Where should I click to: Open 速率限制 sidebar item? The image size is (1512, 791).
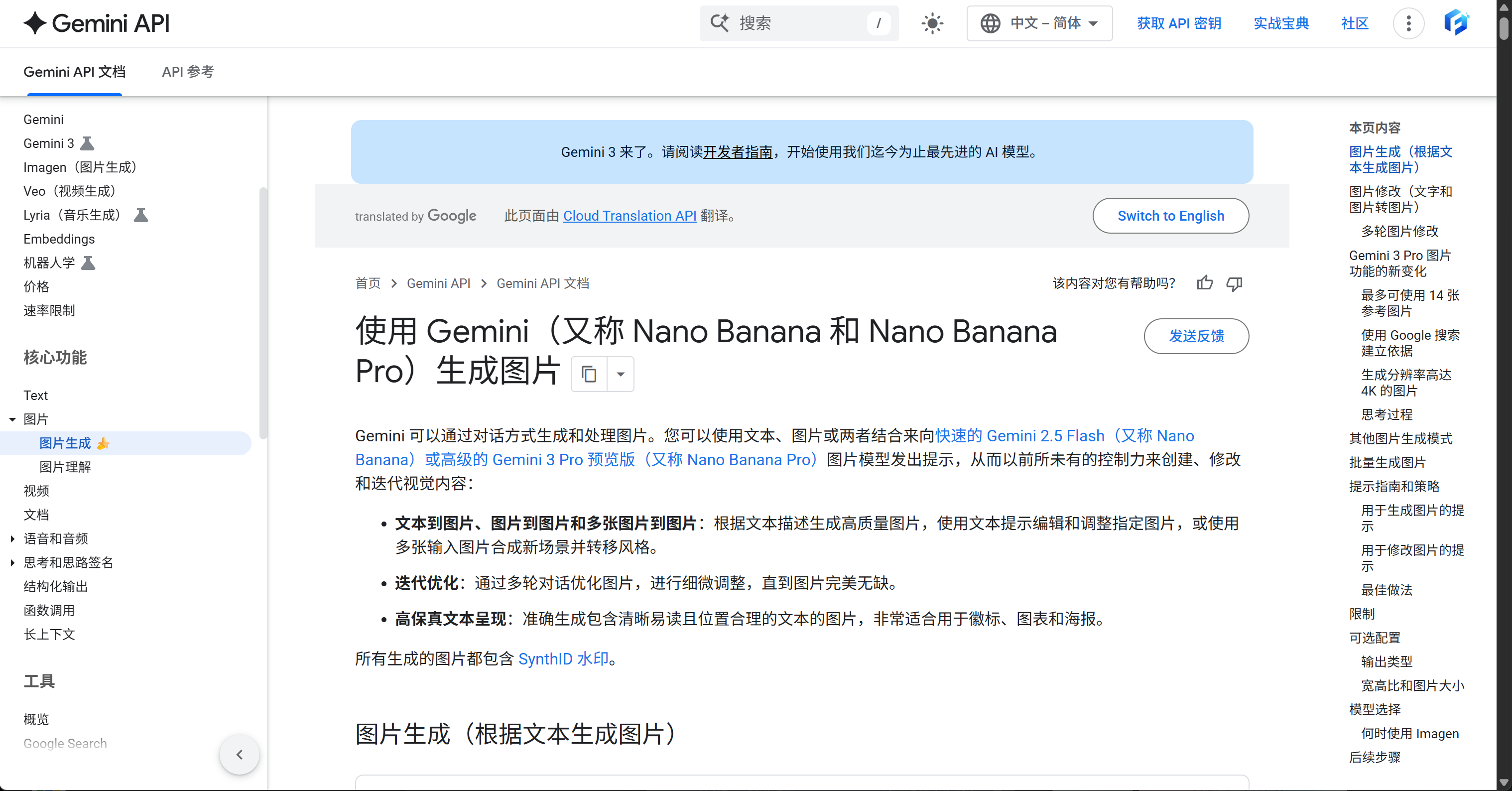pos(49,311)
